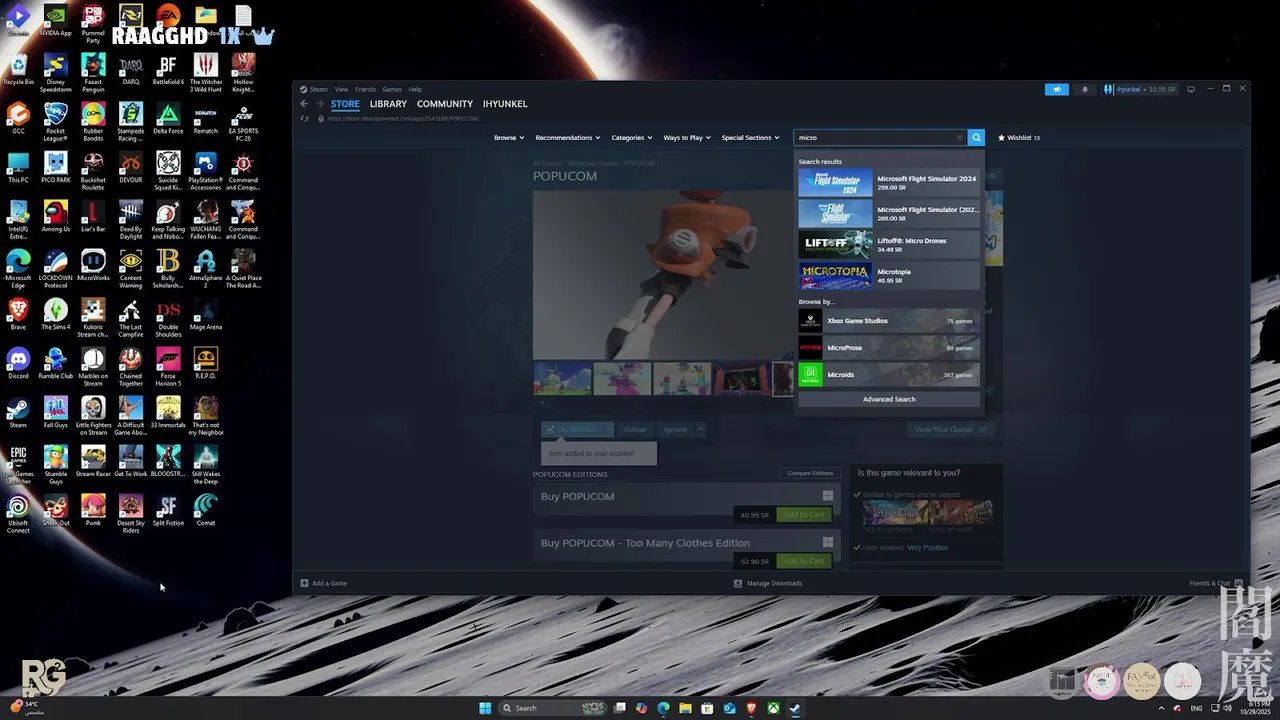This screenshot has width=1280, height=720.
Task: Select Microsoft Flight Simulator 2024 result
Action: point(889,183)
